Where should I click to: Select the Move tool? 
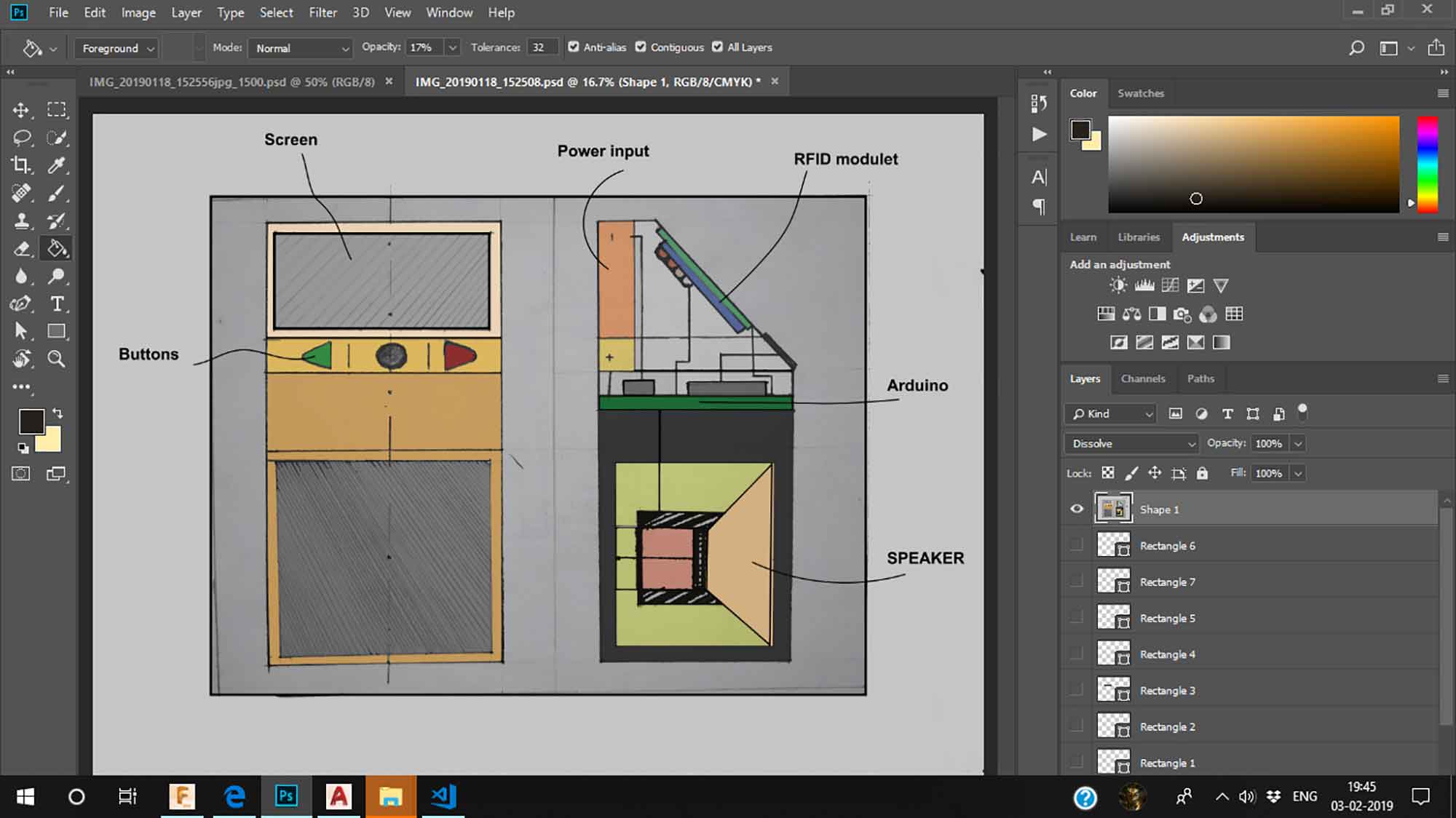23,110
